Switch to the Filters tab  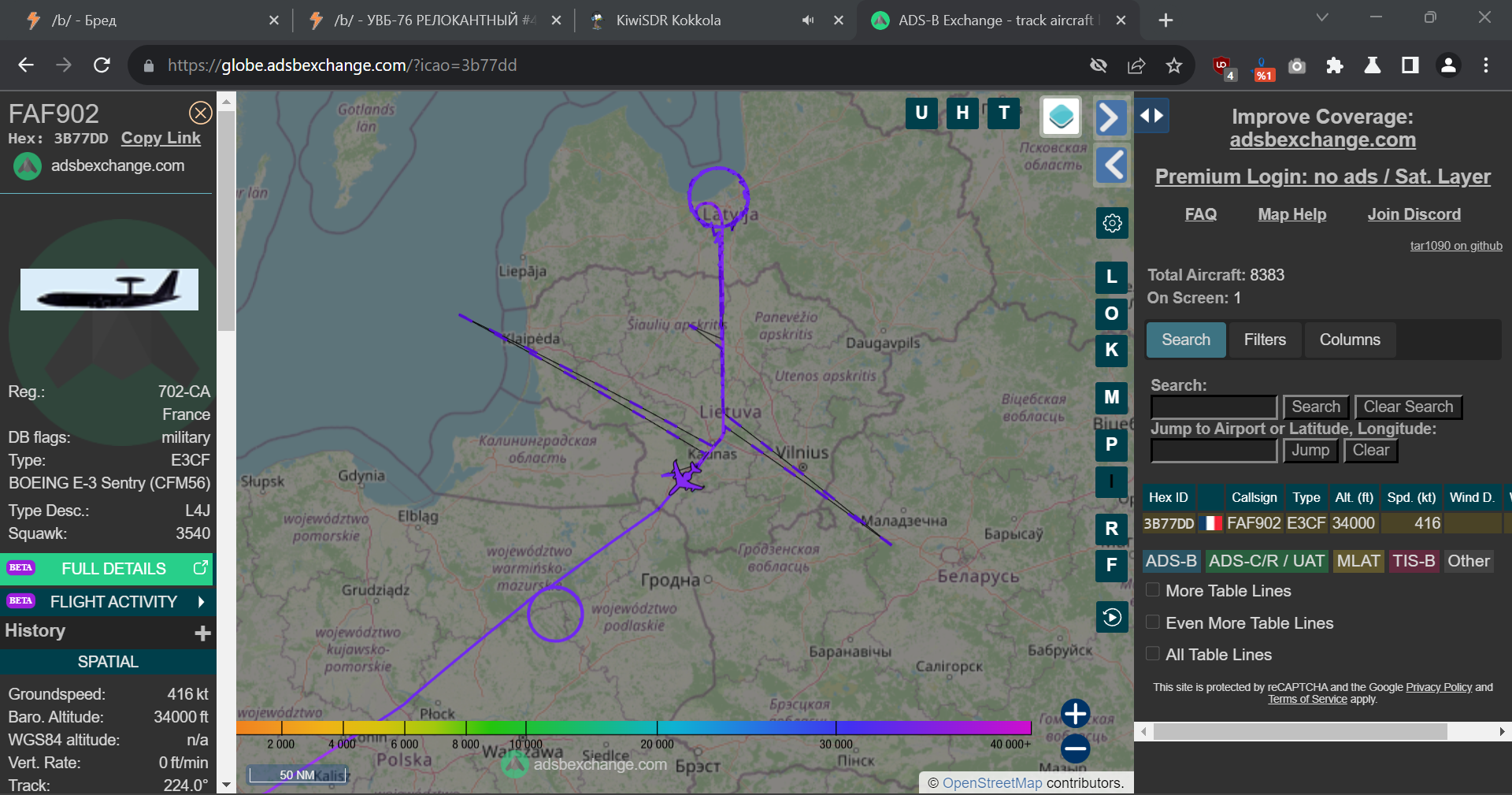tap(1265, 340)
